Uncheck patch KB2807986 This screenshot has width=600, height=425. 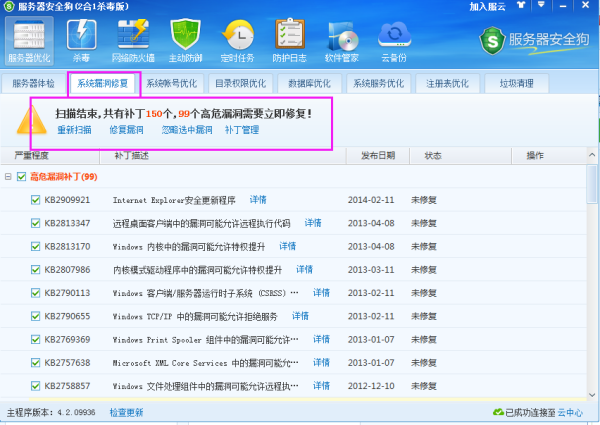pos(35,270)
